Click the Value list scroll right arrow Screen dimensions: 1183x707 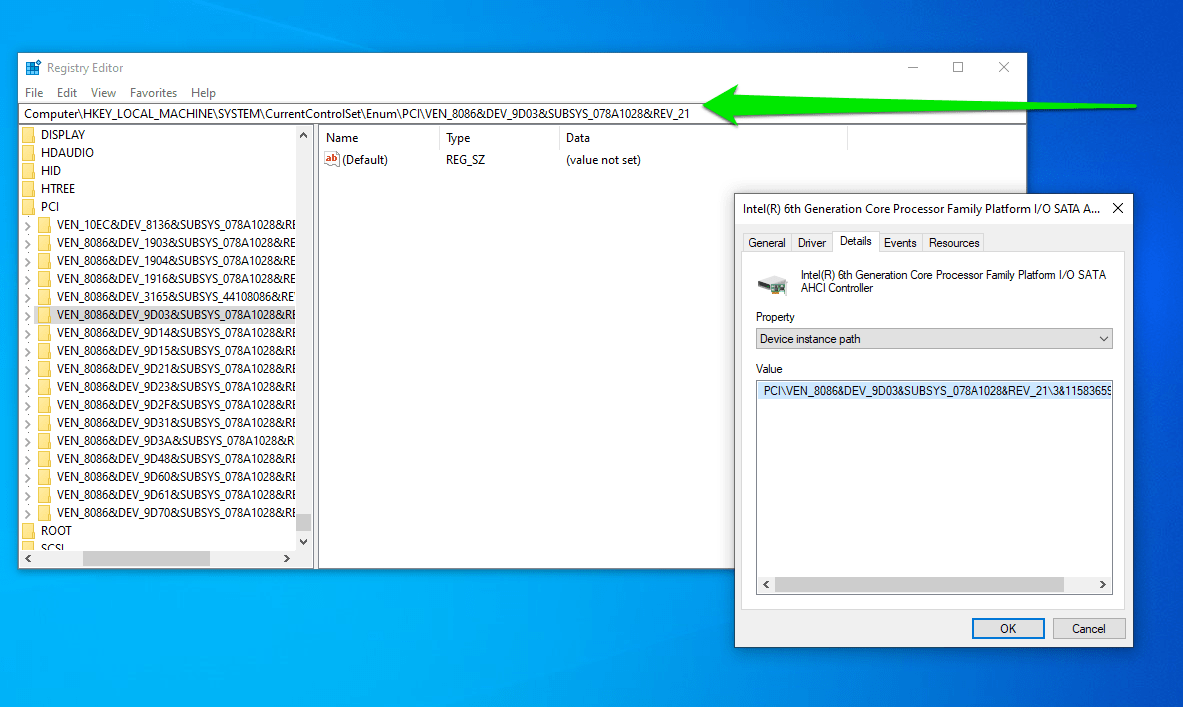(x=1102, y=585)
